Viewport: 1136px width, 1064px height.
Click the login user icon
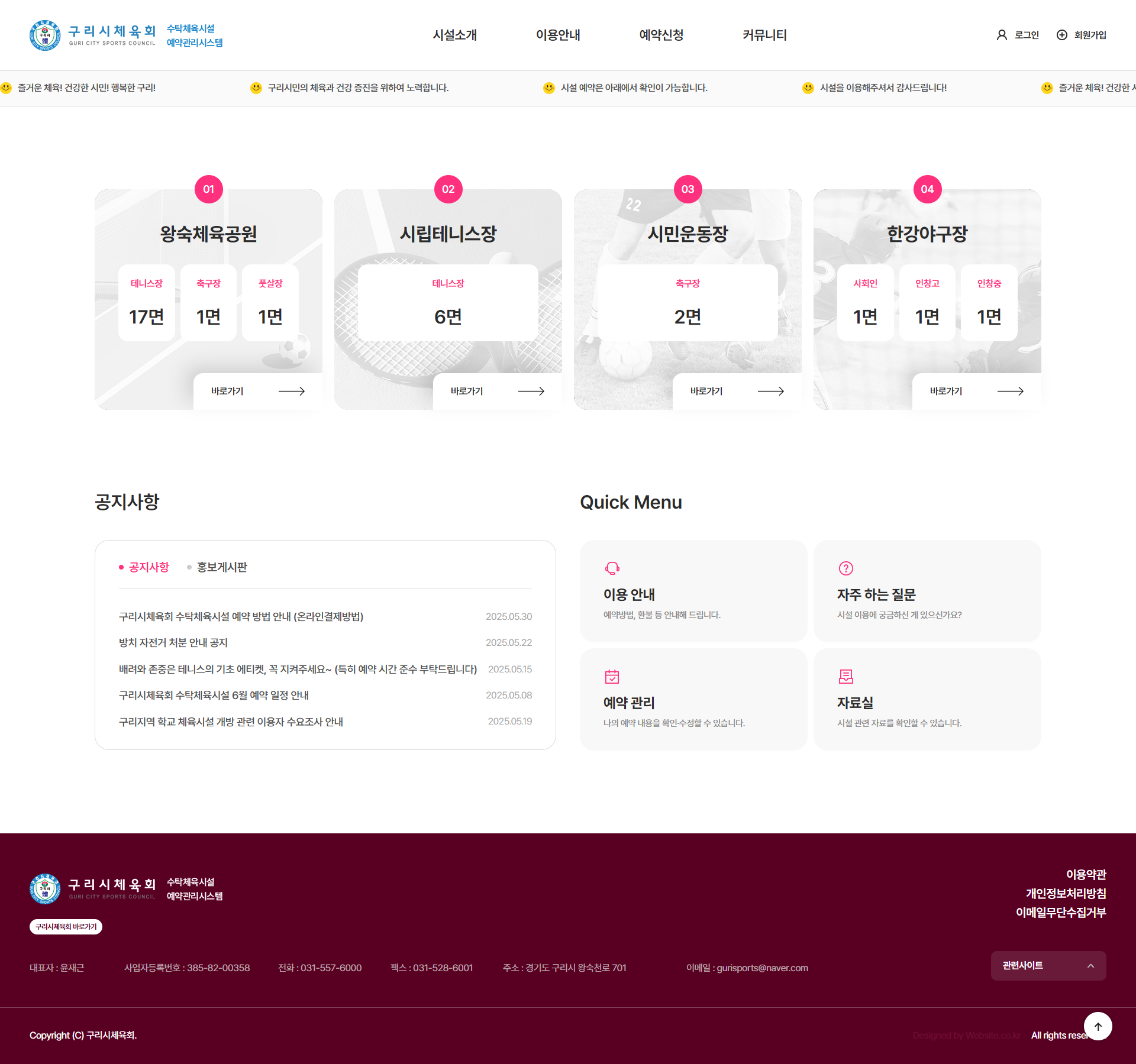click(1002, 35)
